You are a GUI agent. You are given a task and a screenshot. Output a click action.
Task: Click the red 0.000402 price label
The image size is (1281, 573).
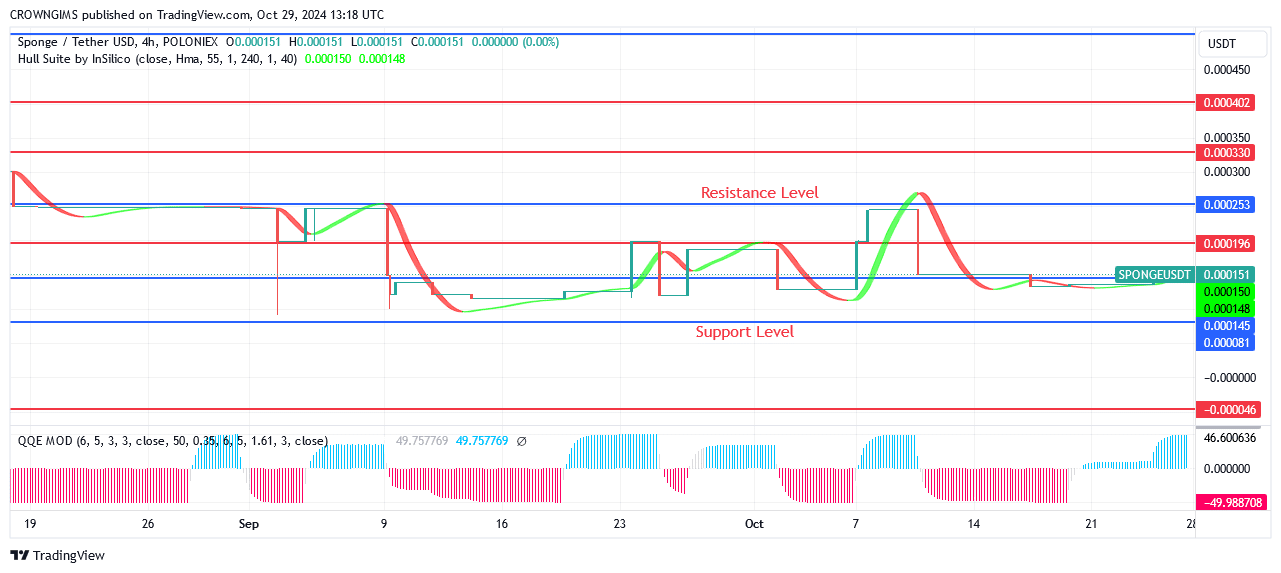click(x=1225, y=103)
